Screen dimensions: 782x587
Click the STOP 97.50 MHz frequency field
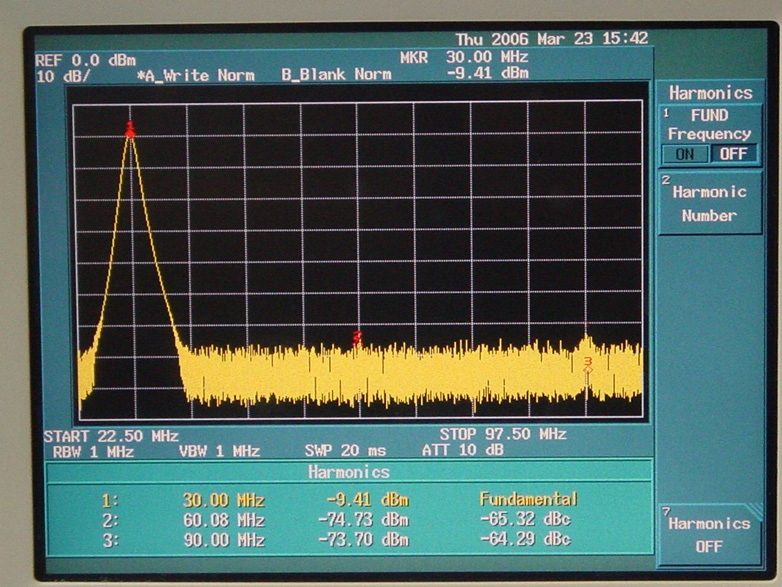click(x=503, y=434)
